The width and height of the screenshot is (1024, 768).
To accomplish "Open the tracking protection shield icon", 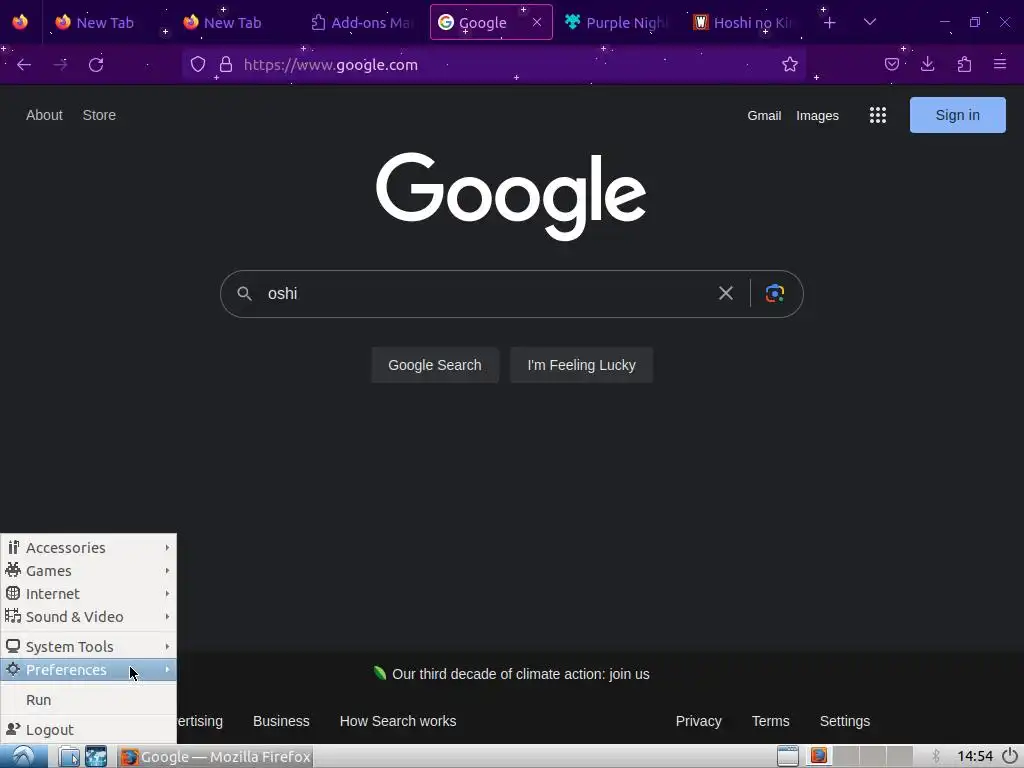I will [x=198, y=64].
